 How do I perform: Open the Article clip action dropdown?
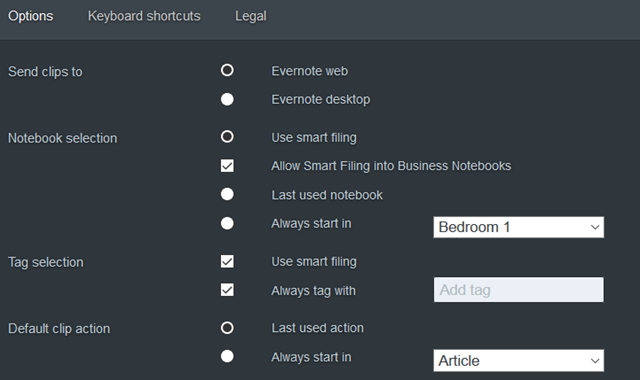point(519,360)
